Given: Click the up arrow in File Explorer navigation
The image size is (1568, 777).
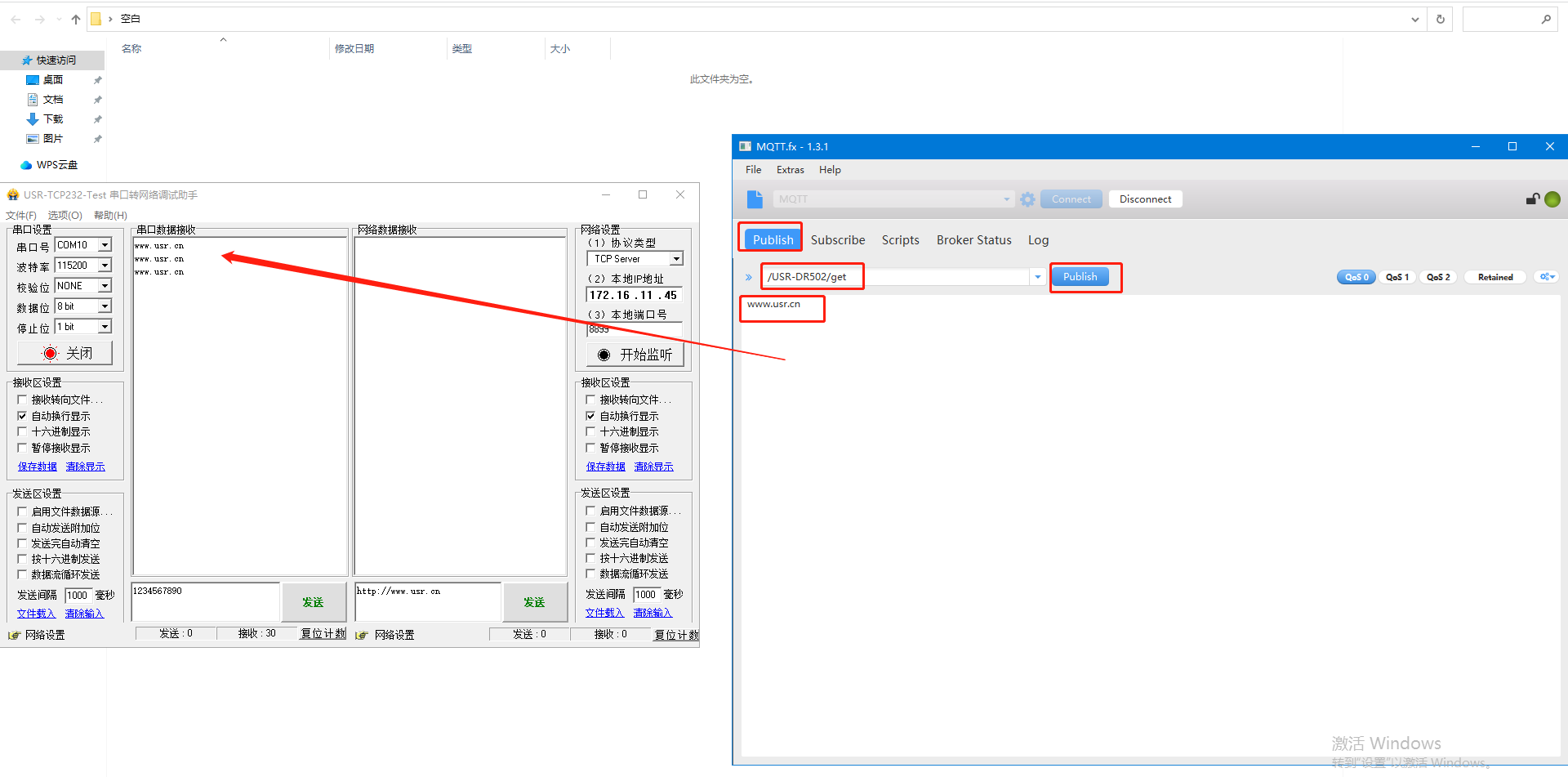Looking at the screenshot, I should (76, 19).
